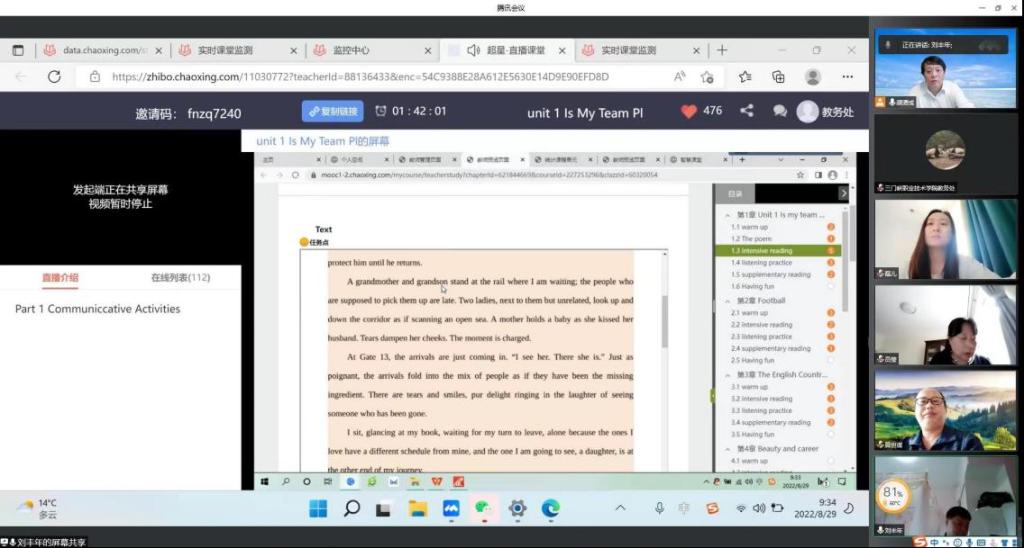
Task: Click the Edge address bar URL
Action: tap(360, 76)
